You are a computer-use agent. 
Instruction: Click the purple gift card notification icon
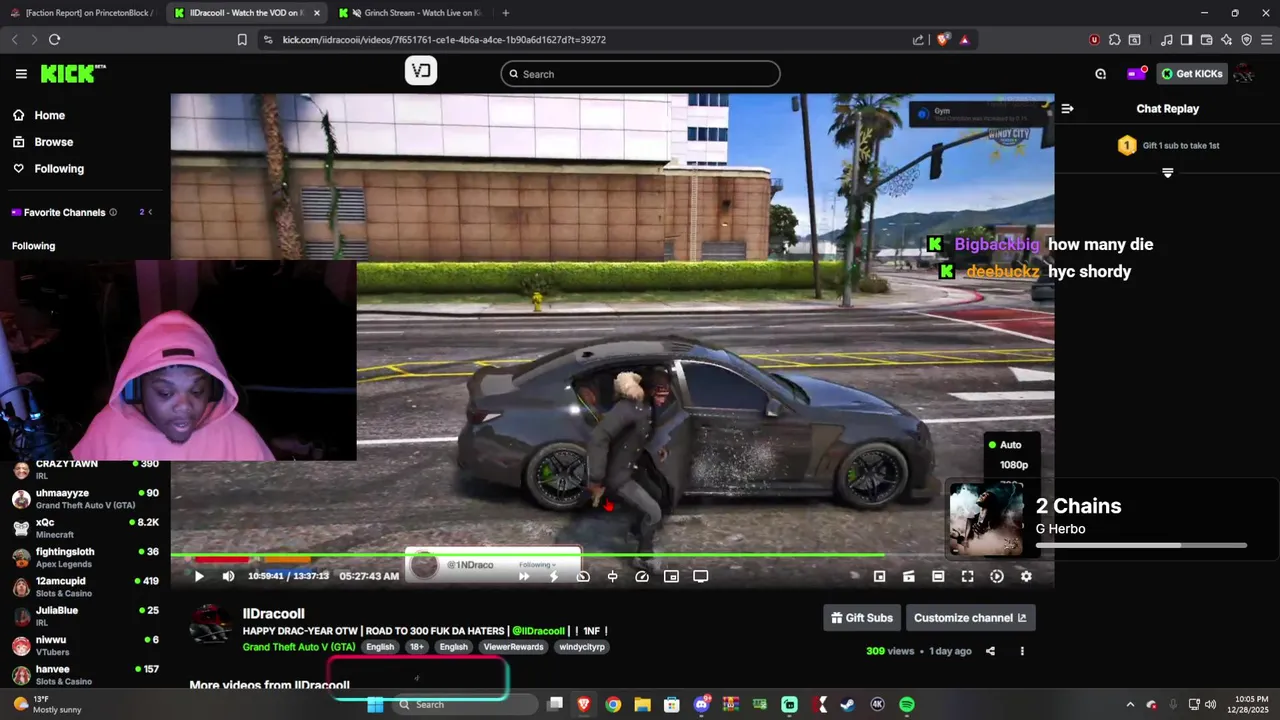1136,74
